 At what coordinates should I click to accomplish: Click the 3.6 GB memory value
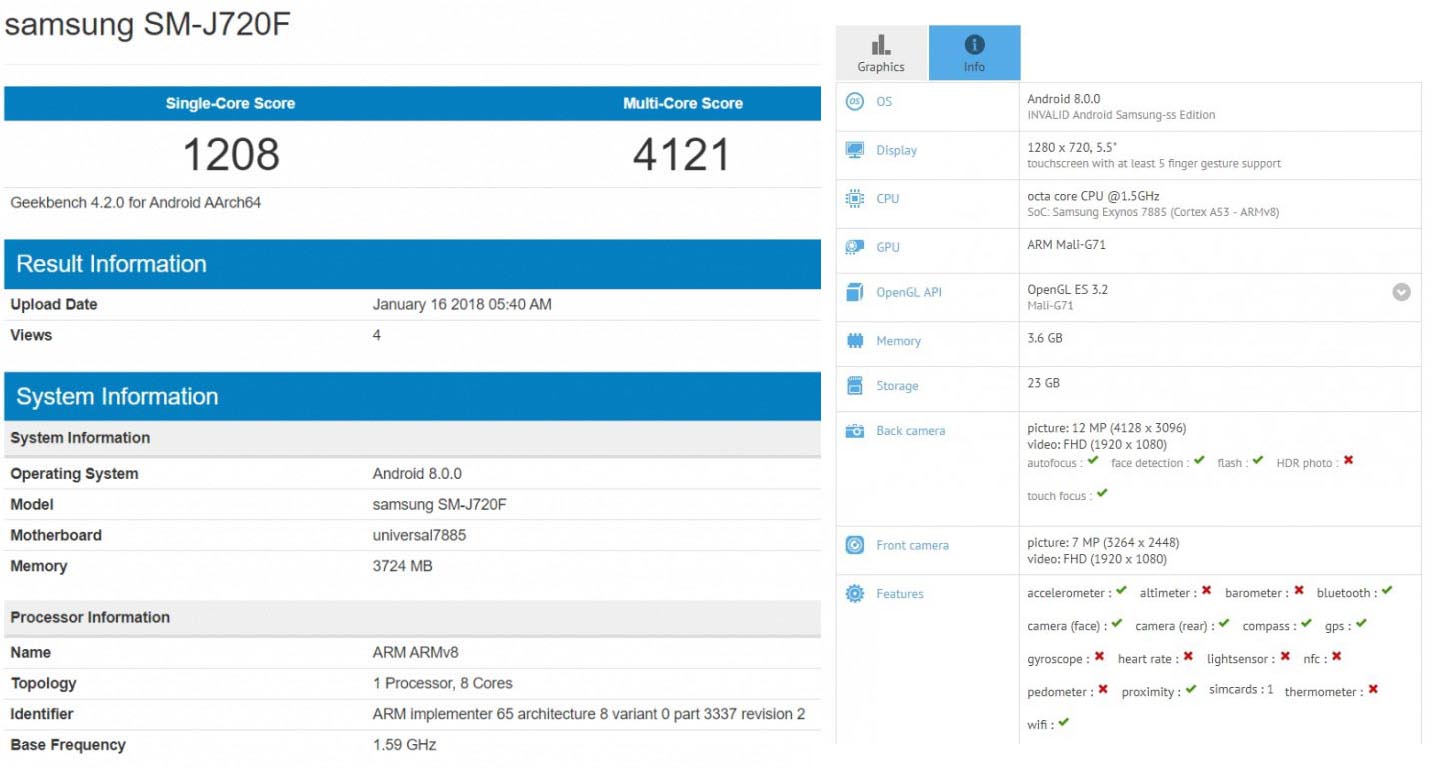point(1045,338)
